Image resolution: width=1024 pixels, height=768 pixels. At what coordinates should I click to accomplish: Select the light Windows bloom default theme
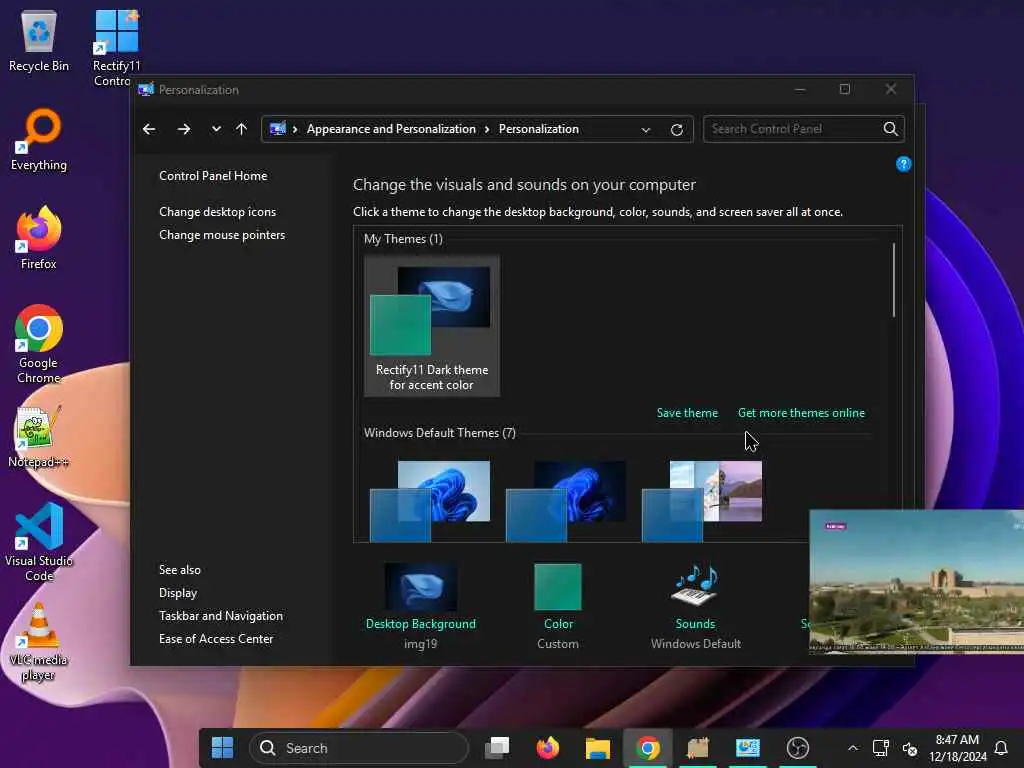(x=430, y=501)
